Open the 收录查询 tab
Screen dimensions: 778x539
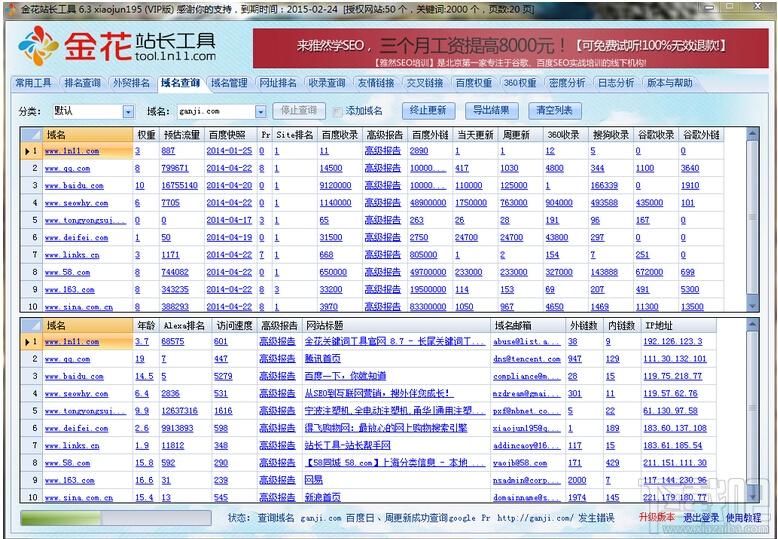[x=326, y=83]
